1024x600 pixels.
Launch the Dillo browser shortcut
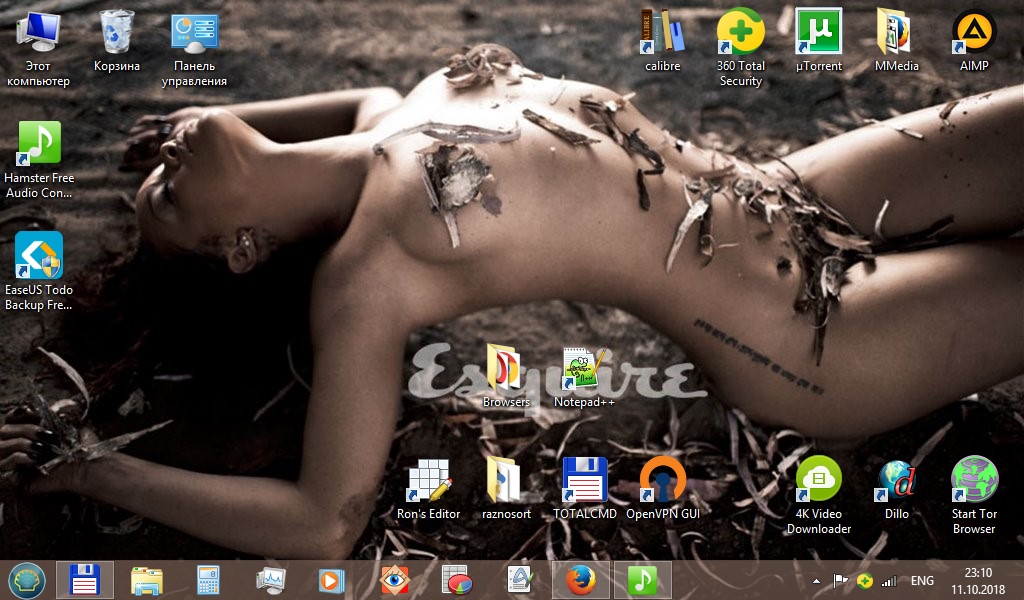tap(896, 488)
